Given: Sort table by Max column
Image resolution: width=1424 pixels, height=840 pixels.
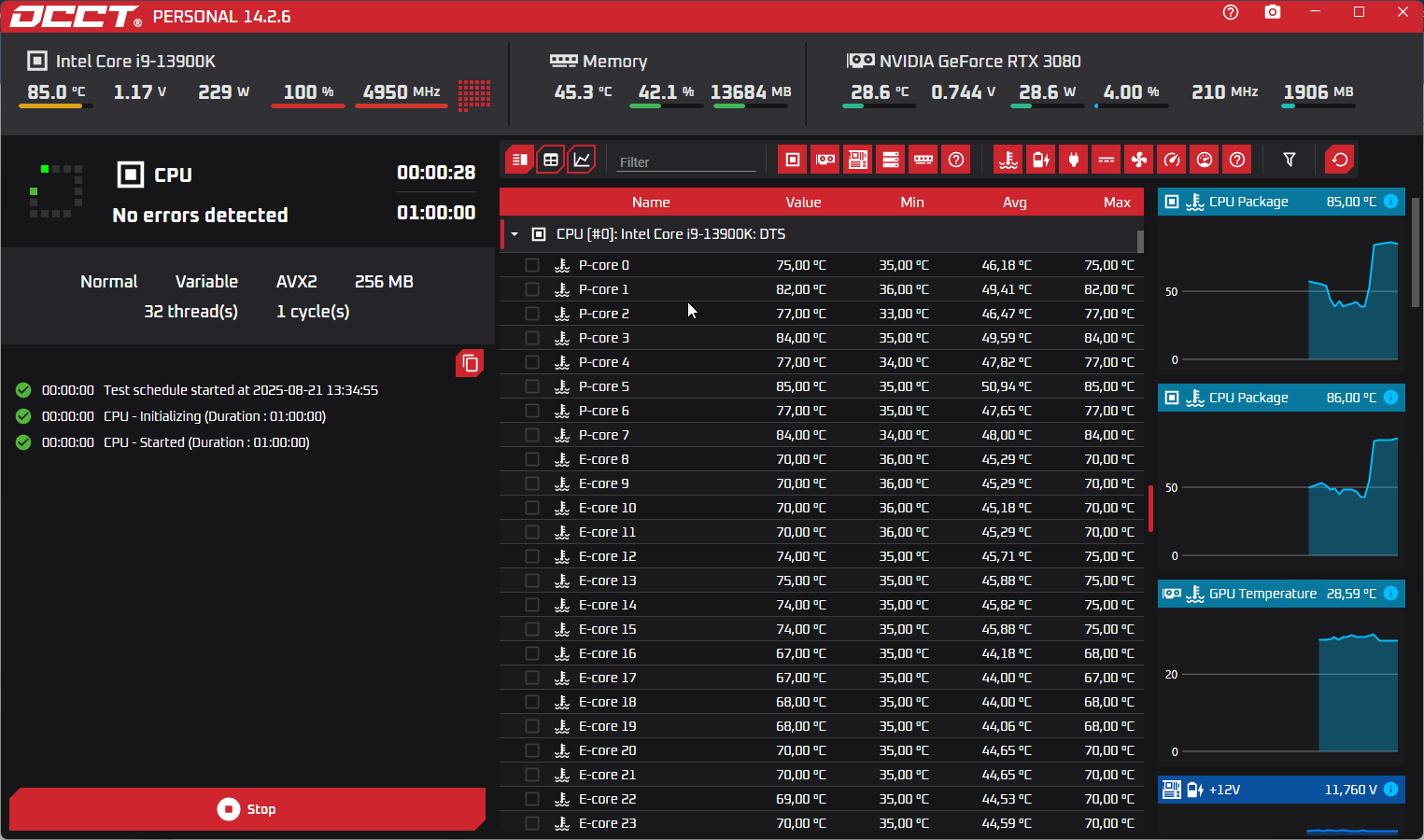Looking at the screenshot, I should [x=1117, y=203].
